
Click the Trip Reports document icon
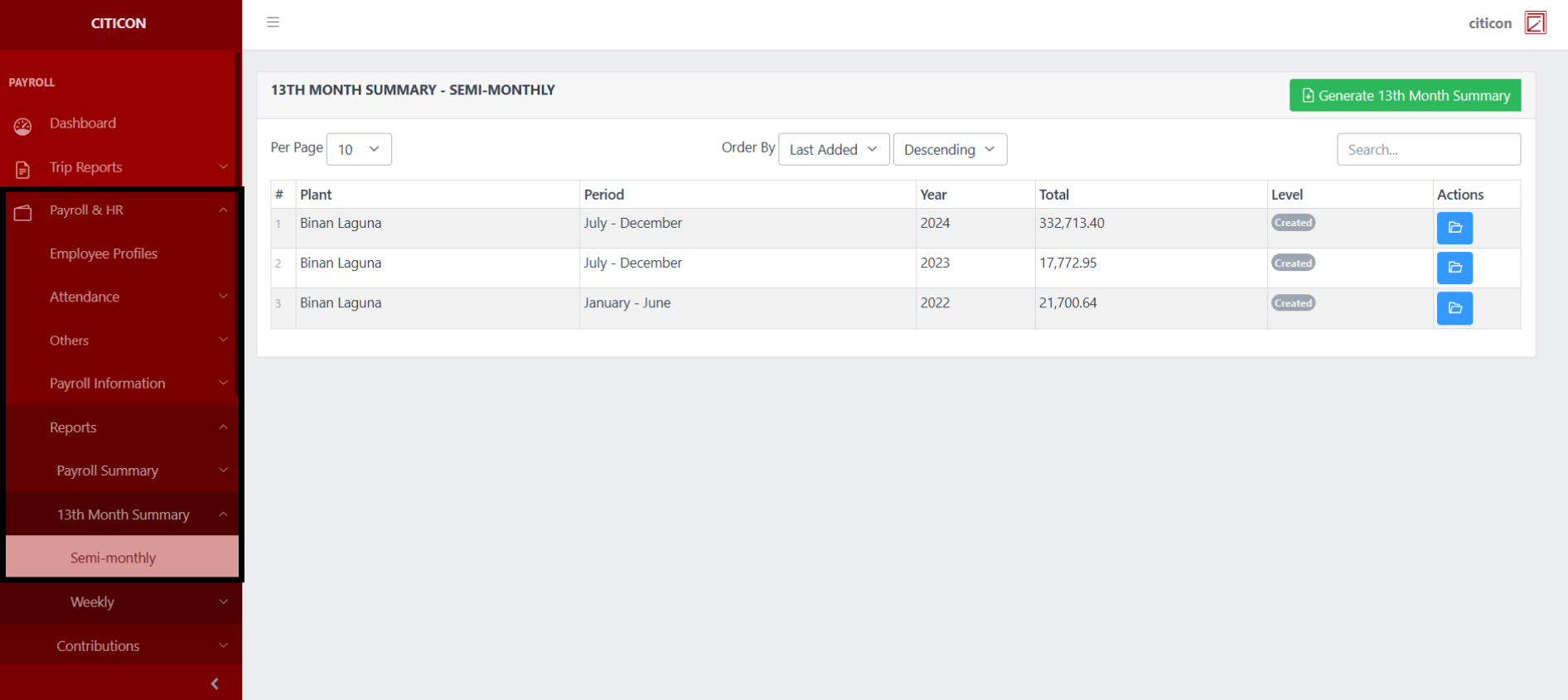pyautogui.click(x=22, y=170)
